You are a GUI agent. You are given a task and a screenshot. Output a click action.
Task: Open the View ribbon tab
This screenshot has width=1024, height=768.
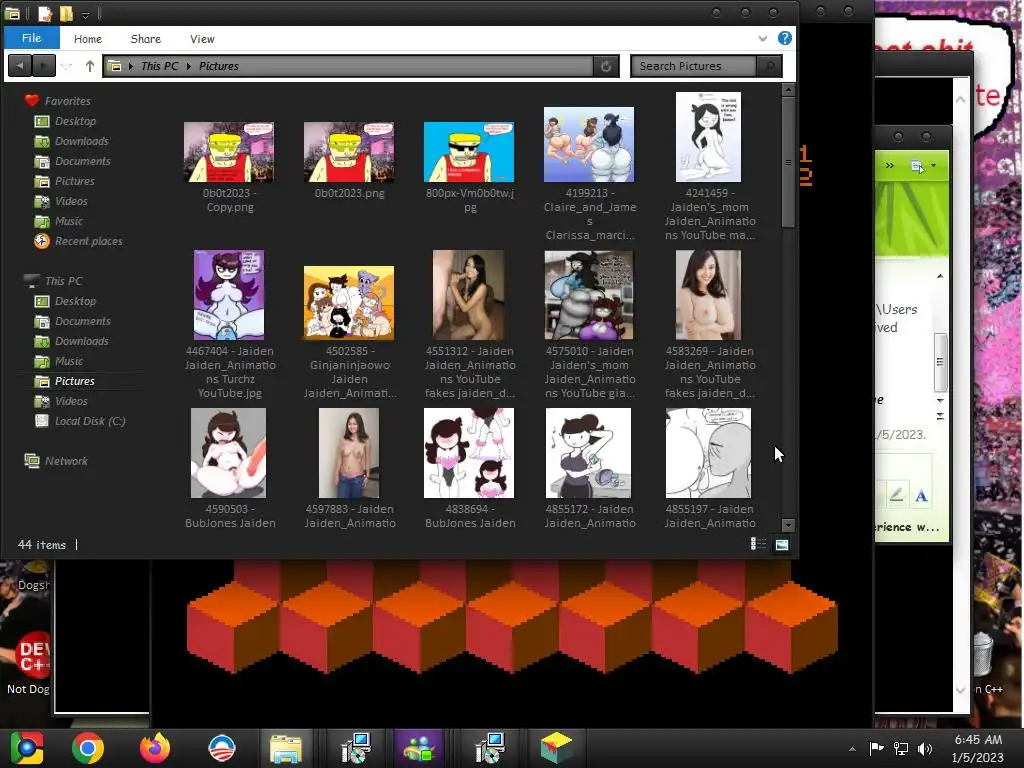pyautogui.click(x=202, y=39)
